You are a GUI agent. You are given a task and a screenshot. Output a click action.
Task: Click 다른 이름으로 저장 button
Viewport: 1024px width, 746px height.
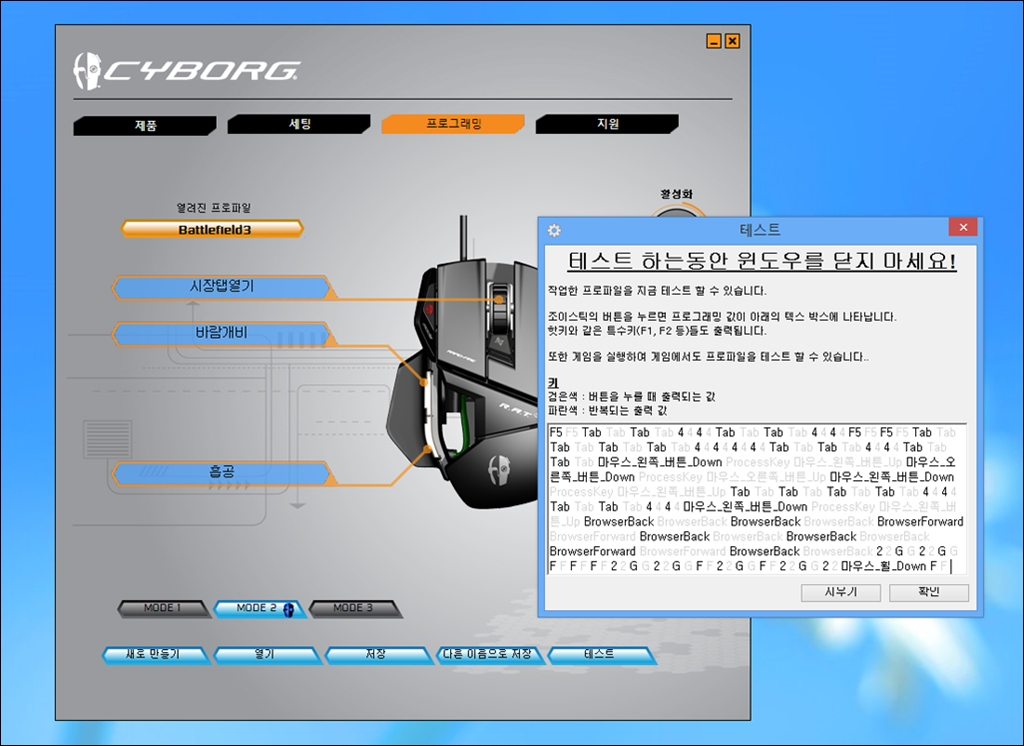(x=490, y=655)
